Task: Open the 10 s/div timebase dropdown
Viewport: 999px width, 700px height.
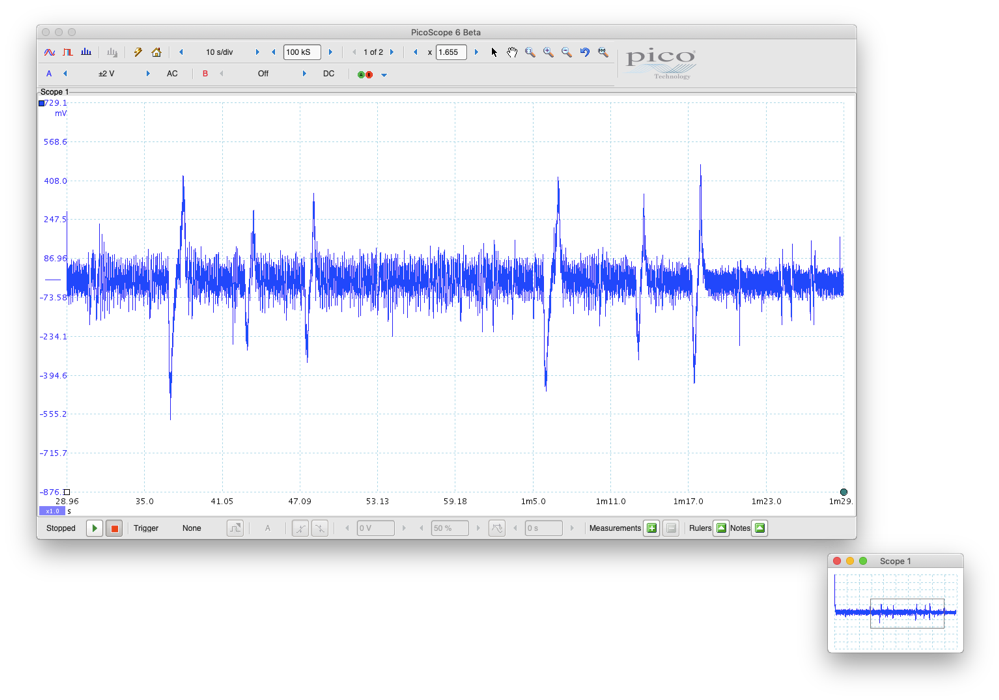Action: coord(220,51)
